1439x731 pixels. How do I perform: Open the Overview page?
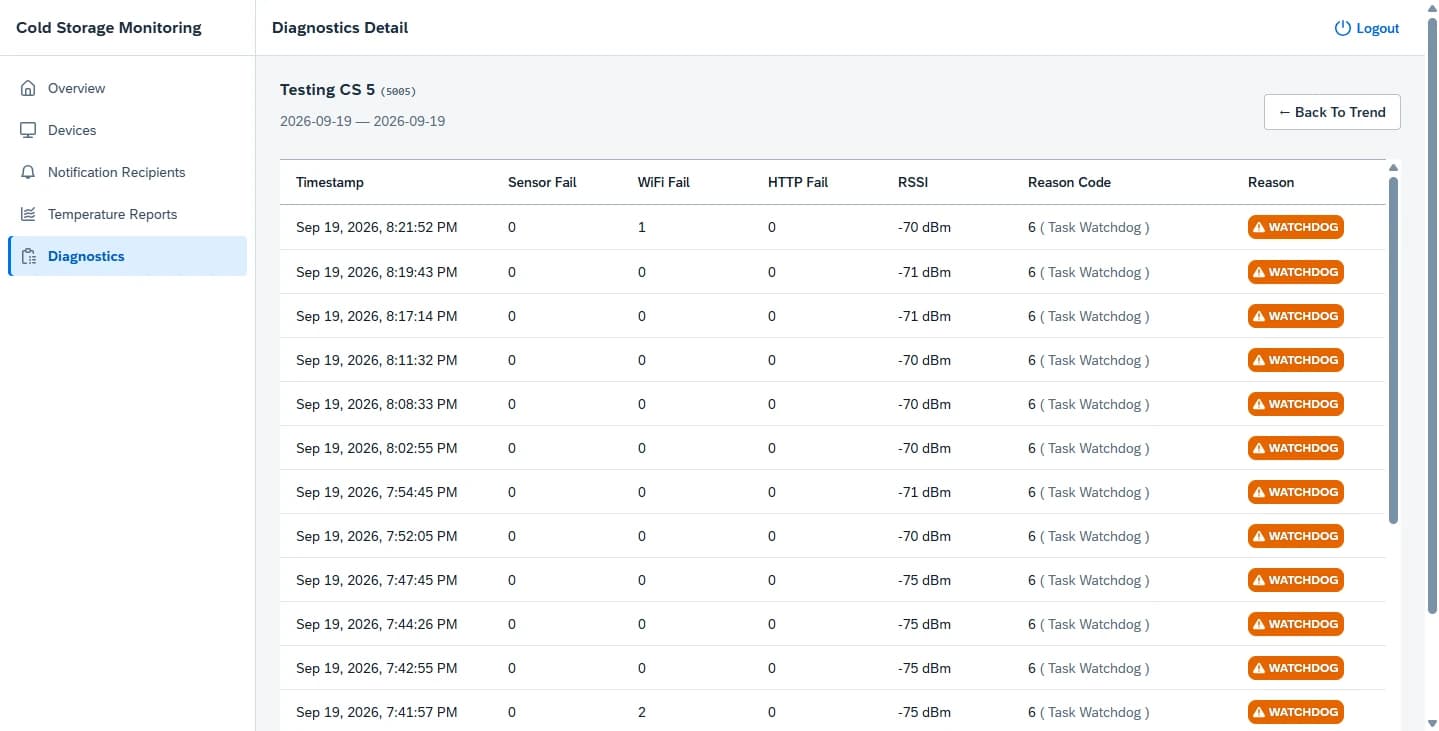point(127,88)
